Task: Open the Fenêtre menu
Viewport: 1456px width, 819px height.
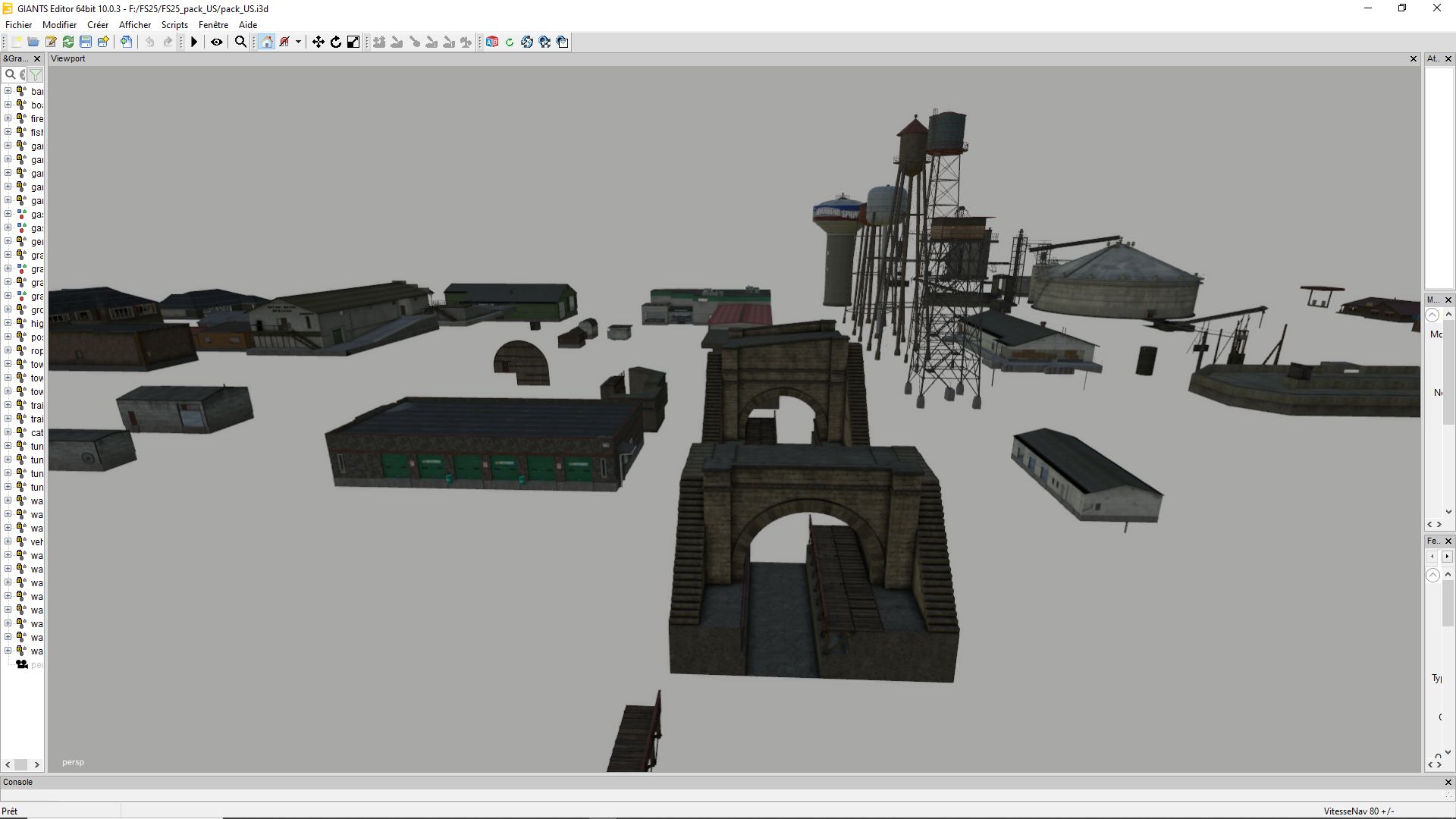Action: point(213,25)
